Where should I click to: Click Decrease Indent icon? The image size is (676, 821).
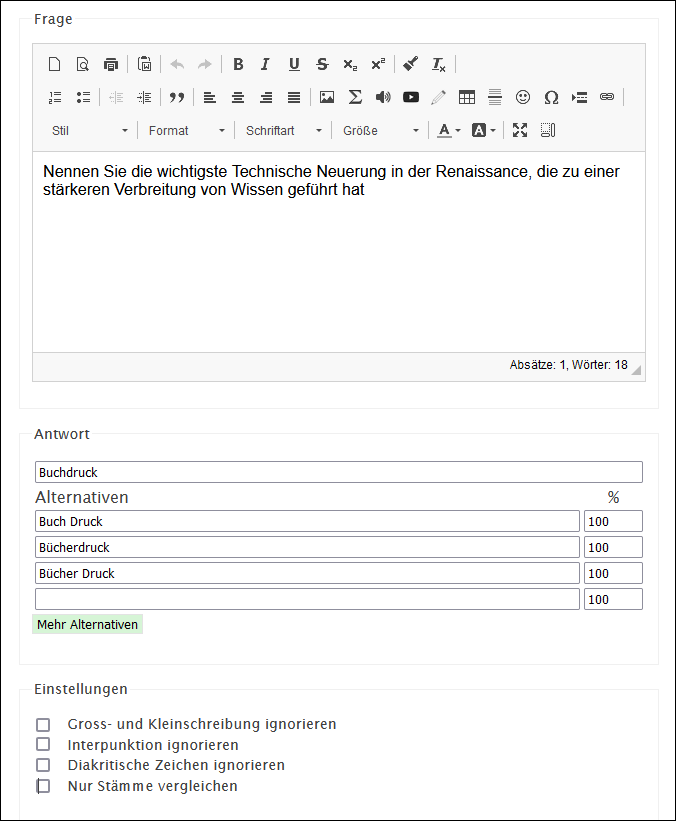coord(116,97)
